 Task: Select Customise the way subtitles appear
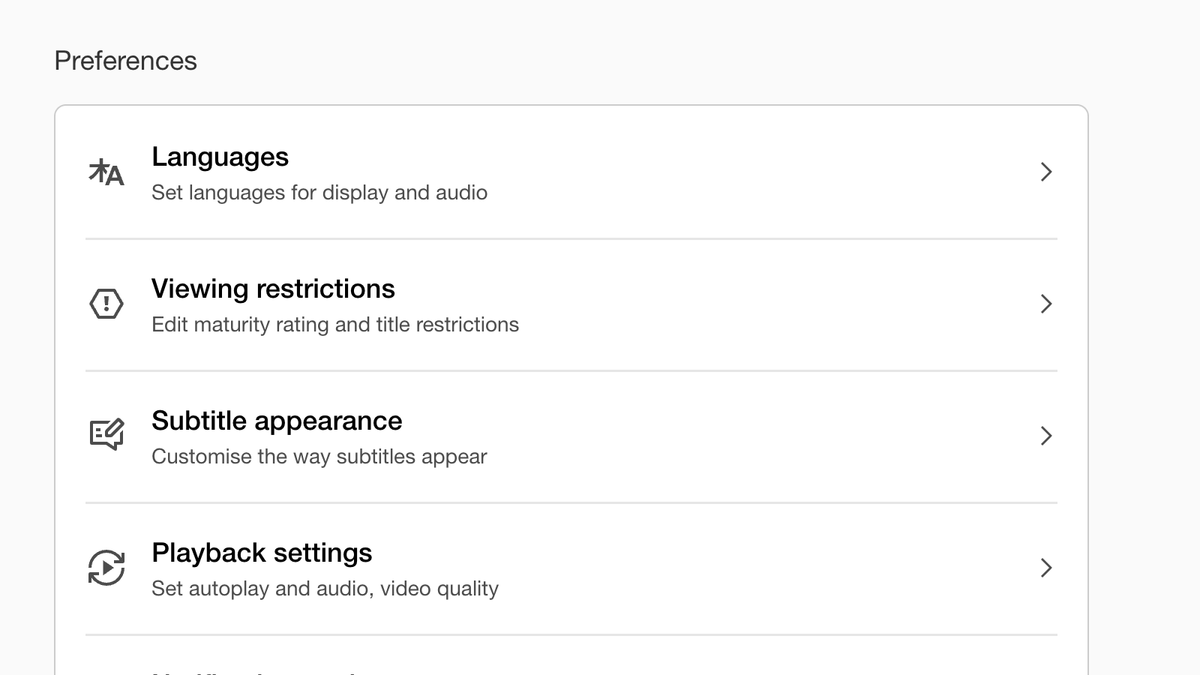[318, 456]
